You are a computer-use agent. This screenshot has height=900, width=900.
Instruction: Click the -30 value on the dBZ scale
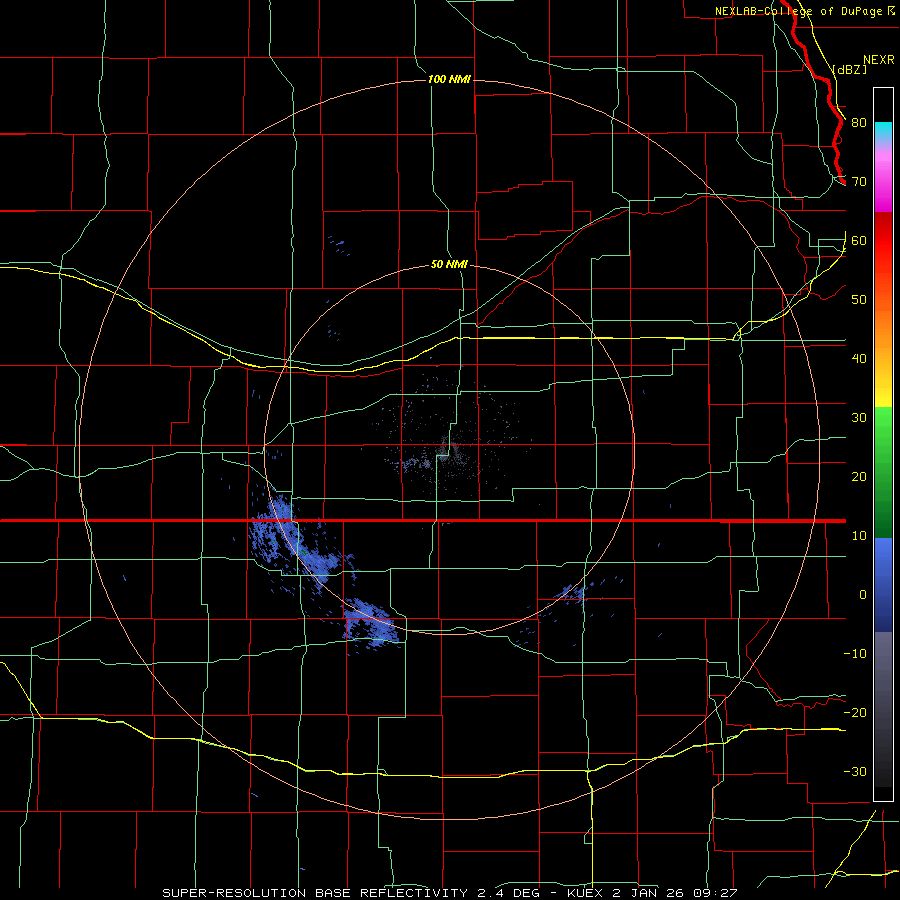[x=855, y=772]
